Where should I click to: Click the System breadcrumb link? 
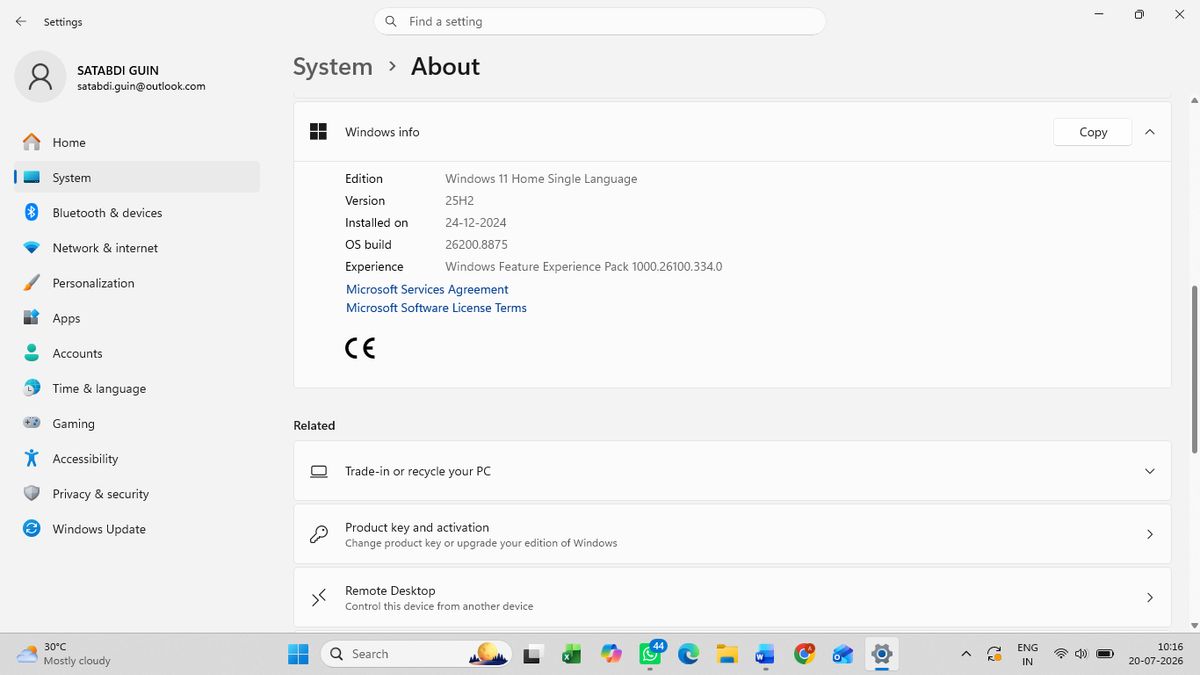point(332,66)
